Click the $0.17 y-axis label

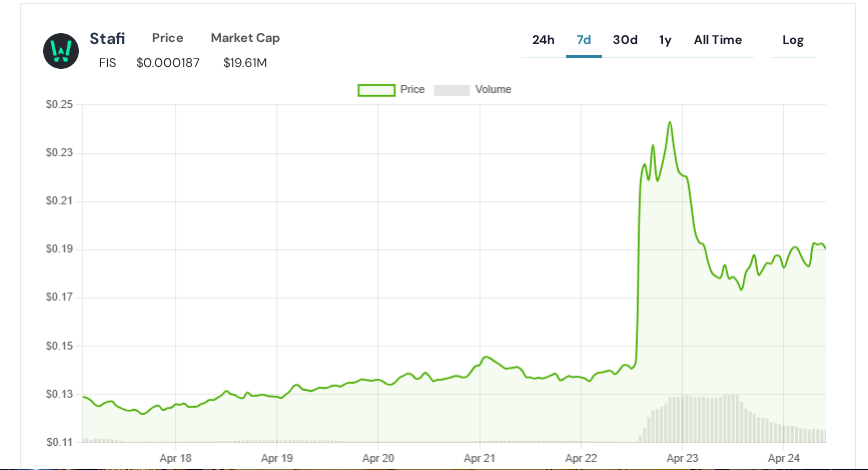(x=59, y=298)
